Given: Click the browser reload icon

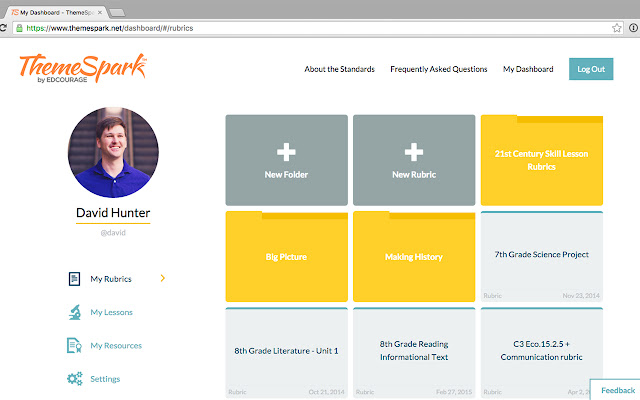Looking at the screenshot, I should [3, 28].
